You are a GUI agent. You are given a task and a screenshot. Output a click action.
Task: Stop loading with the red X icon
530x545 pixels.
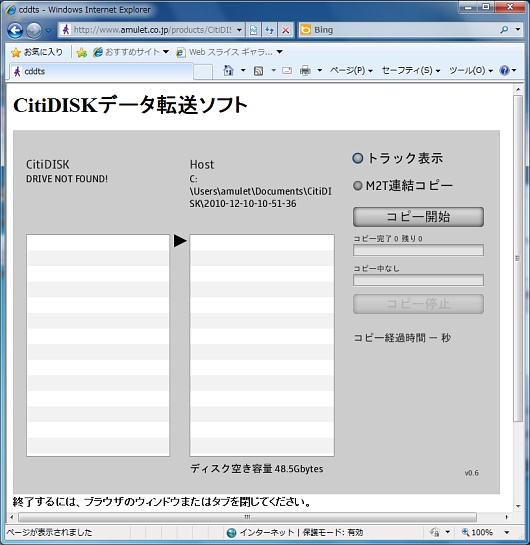[286, 30]
